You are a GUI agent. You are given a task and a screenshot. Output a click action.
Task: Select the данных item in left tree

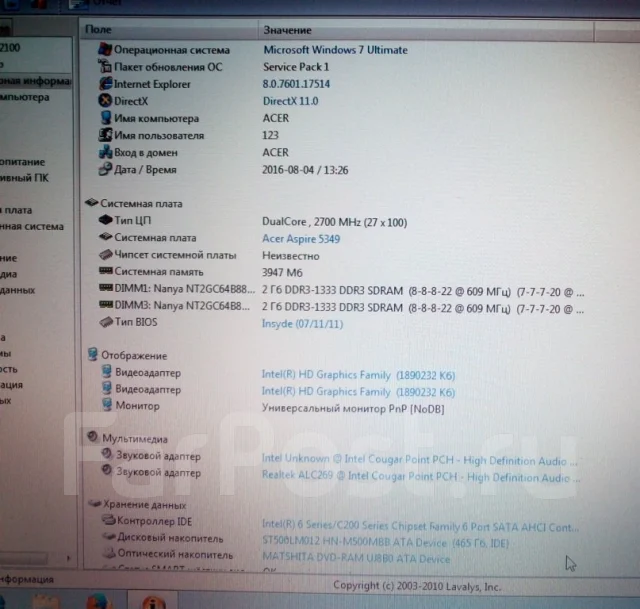click(18, 290)
